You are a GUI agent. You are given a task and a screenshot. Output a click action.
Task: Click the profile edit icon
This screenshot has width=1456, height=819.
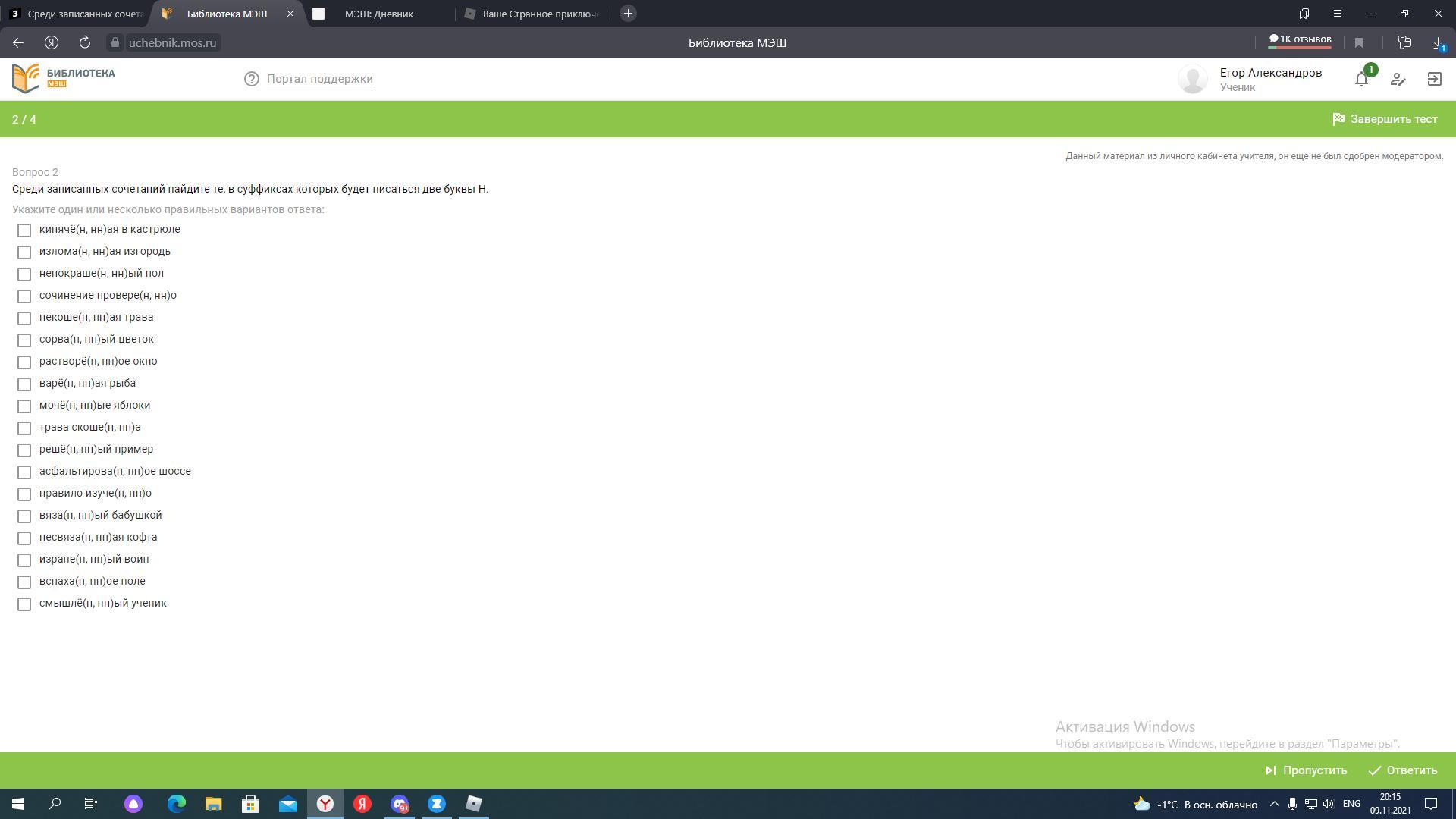click(x=1398, y=79)
